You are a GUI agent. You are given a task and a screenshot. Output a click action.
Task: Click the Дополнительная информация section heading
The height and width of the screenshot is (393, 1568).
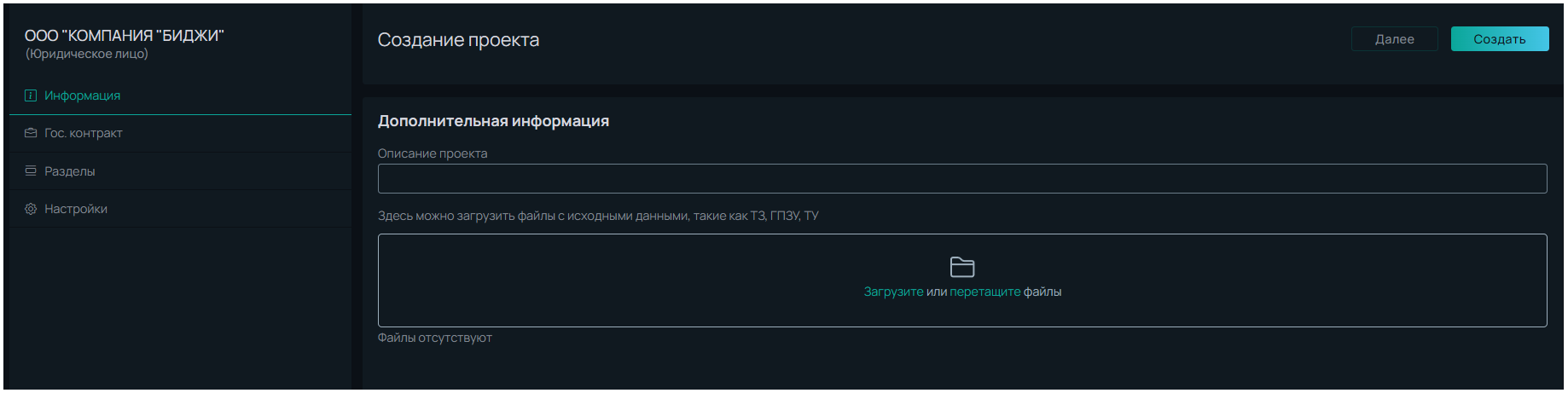point(493,121)
